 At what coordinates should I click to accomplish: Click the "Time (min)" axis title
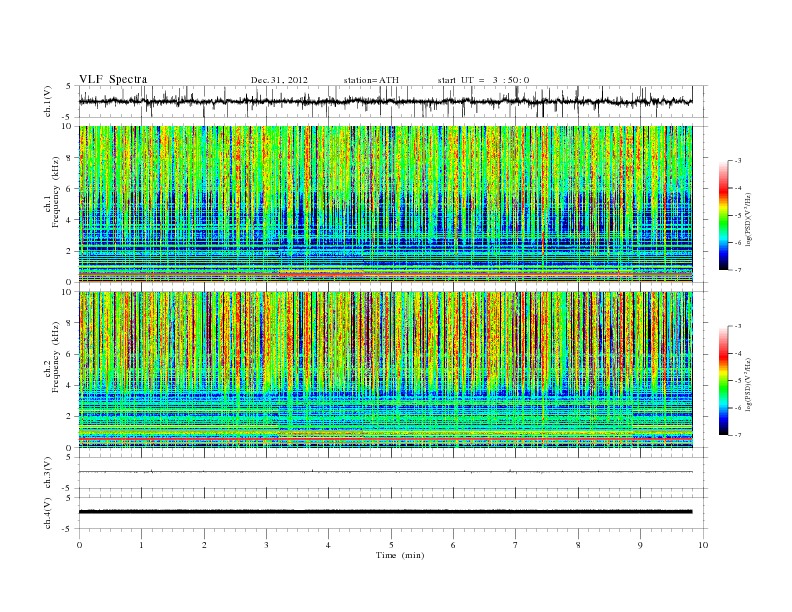[400, 555]
